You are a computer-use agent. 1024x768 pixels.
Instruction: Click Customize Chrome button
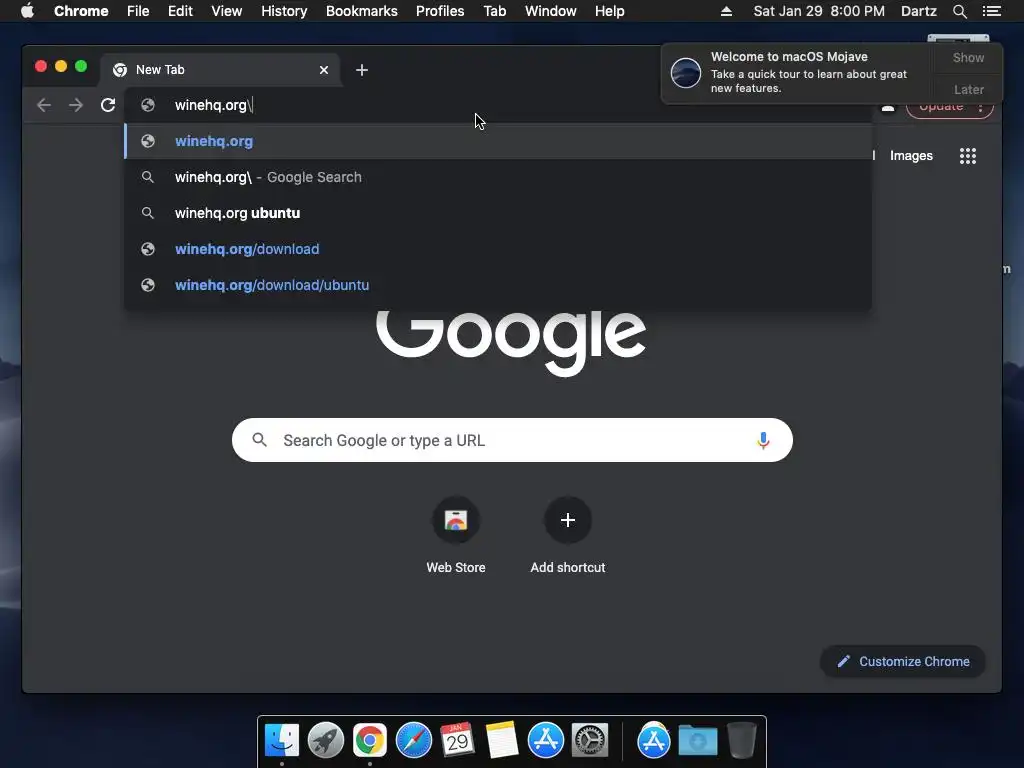tap(903, 662)
